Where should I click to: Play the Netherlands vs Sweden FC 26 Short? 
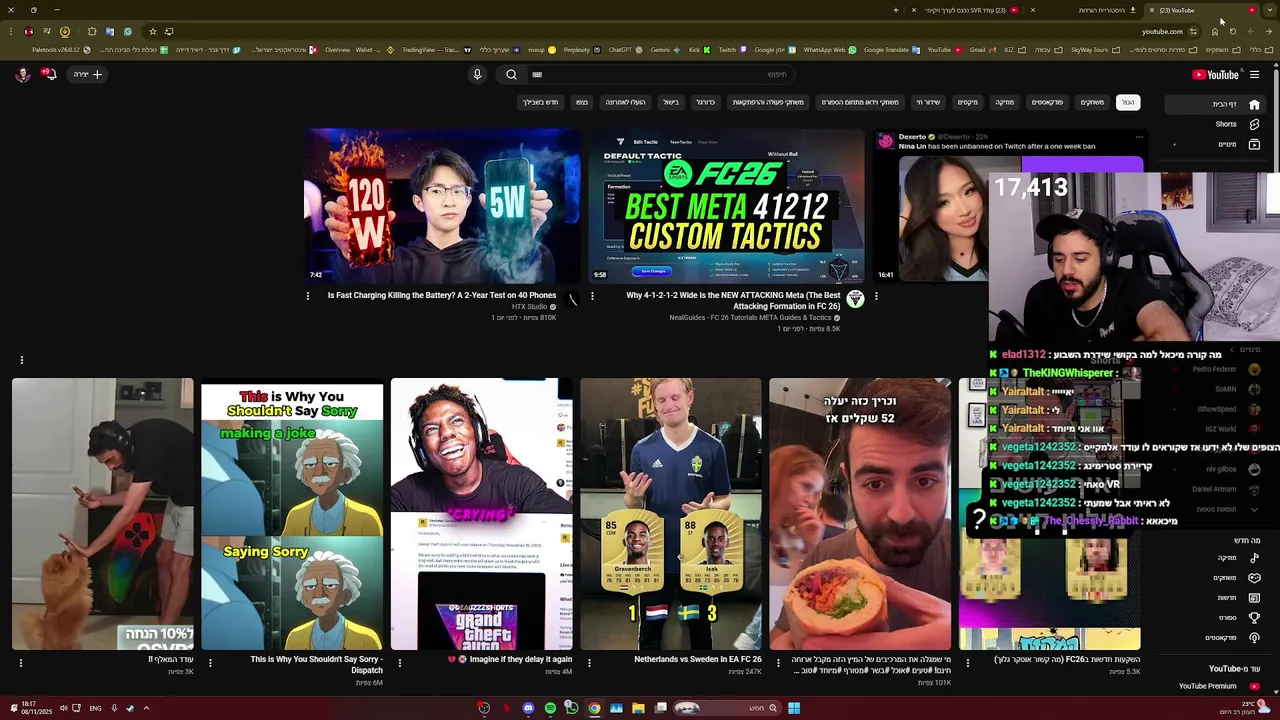pos(671,514)
